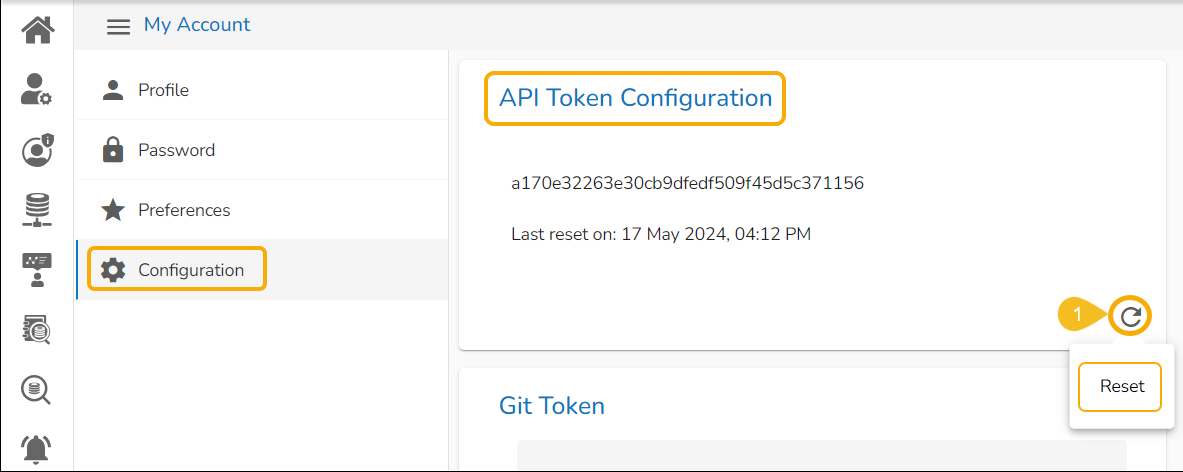Open the document search sidebar icon
This screenshot has height=472, width=1183.
click(x=37, y=328)
